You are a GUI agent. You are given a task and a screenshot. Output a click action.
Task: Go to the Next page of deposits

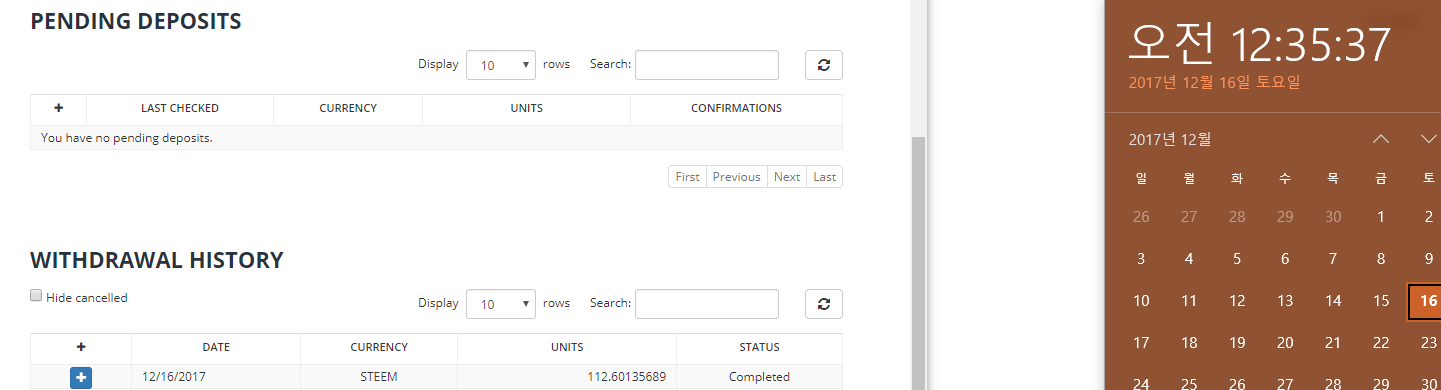pyautogui.click(x=787, y=177)
